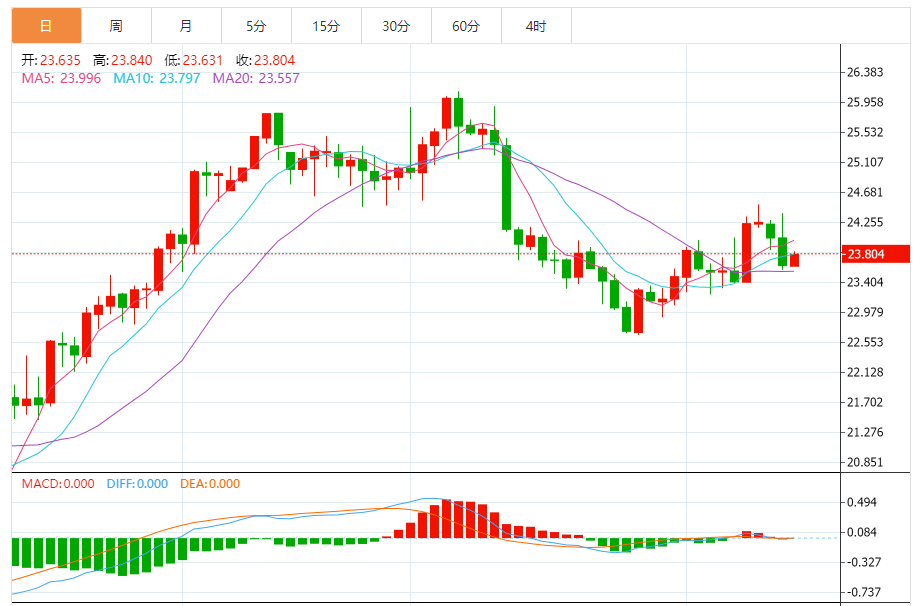Click the 26.383 price axis label

point(865,72)
